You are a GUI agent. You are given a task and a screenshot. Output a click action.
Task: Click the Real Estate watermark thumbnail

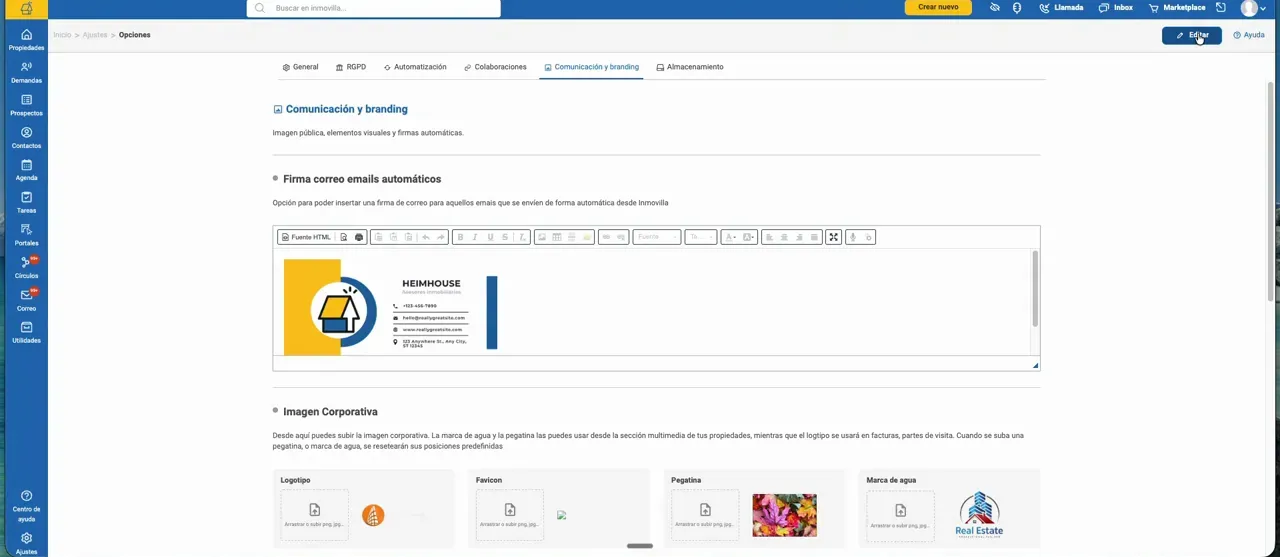click(979, 515)
